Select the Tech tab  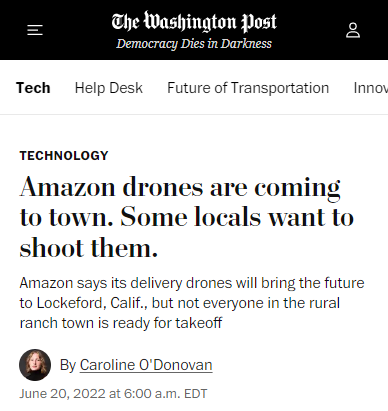coord(33,88)
